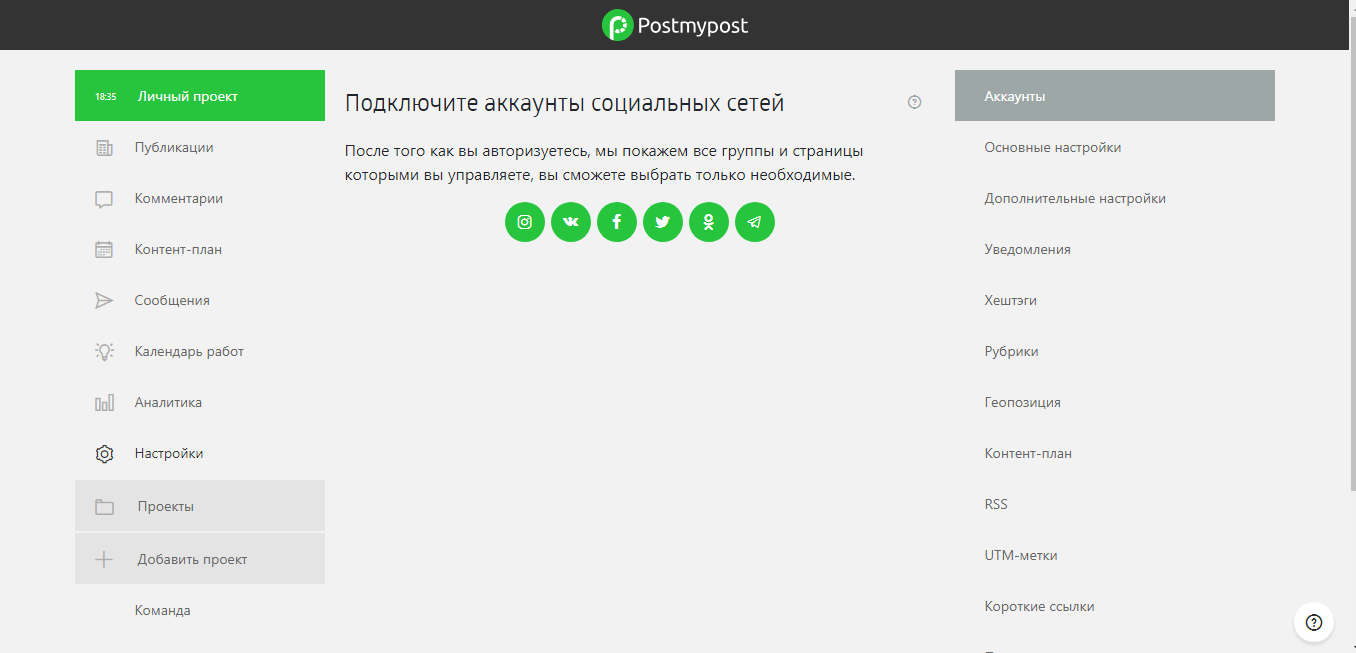Viewport: 1356px width, 653px height.
Task: Switch to Основные настройки tab
Action: pyautogui.click(x=1052, y=148)
